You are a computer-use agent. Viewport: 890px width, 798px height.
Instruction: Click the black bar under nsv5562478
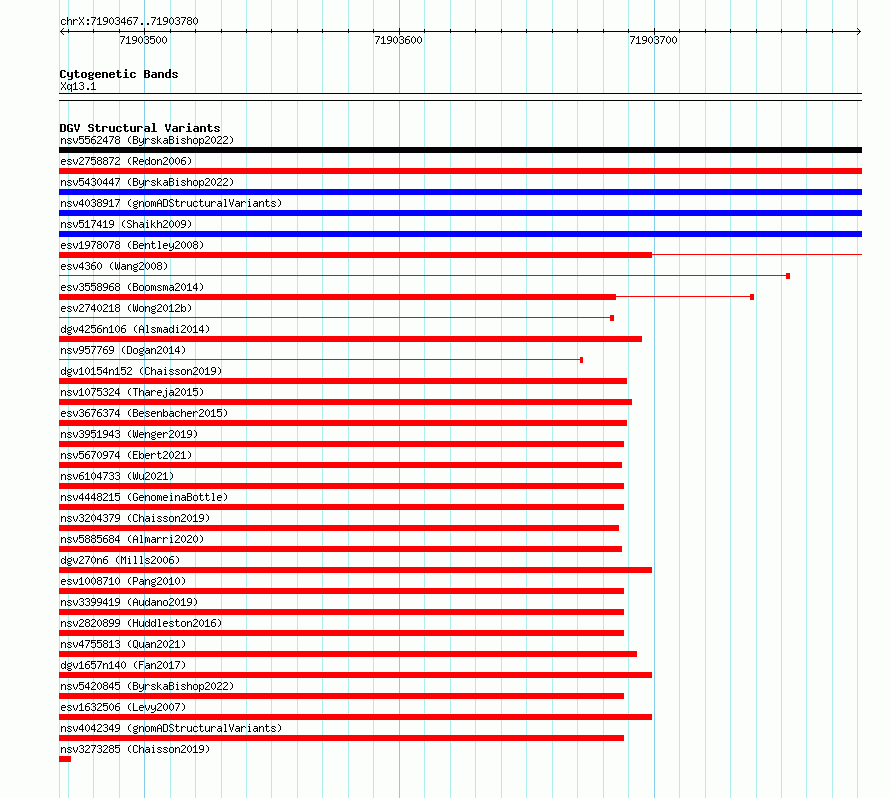[460, 150]
